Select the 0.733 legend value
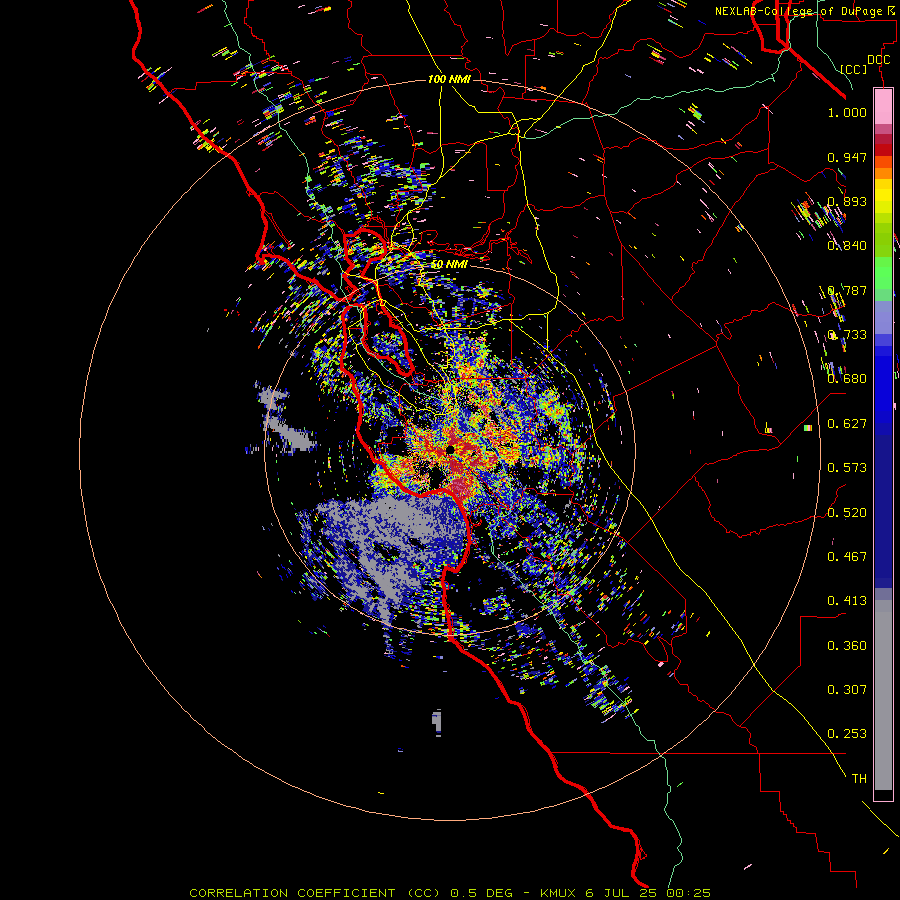The image size is (900, 900). 847,335
